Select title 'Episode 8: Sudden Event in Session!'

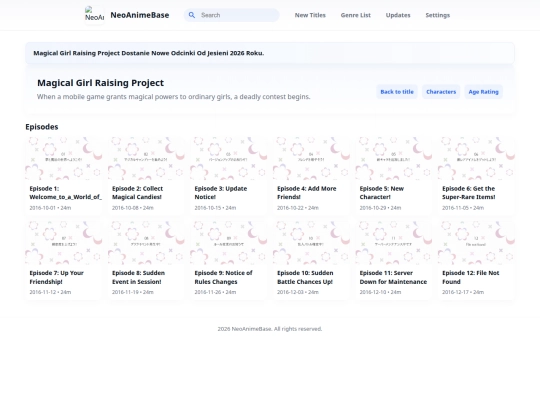(x=138, y=277)
